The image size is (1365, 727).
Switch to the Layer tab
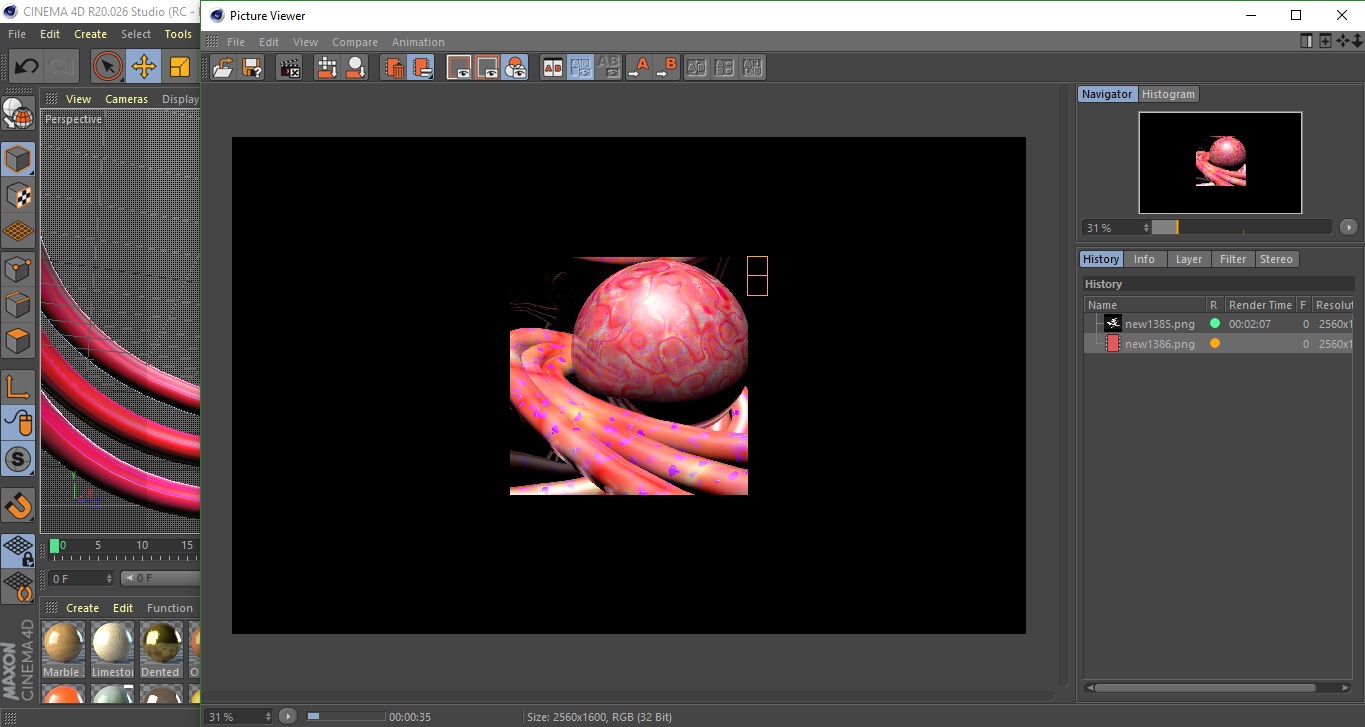(x=1189, y=259)
